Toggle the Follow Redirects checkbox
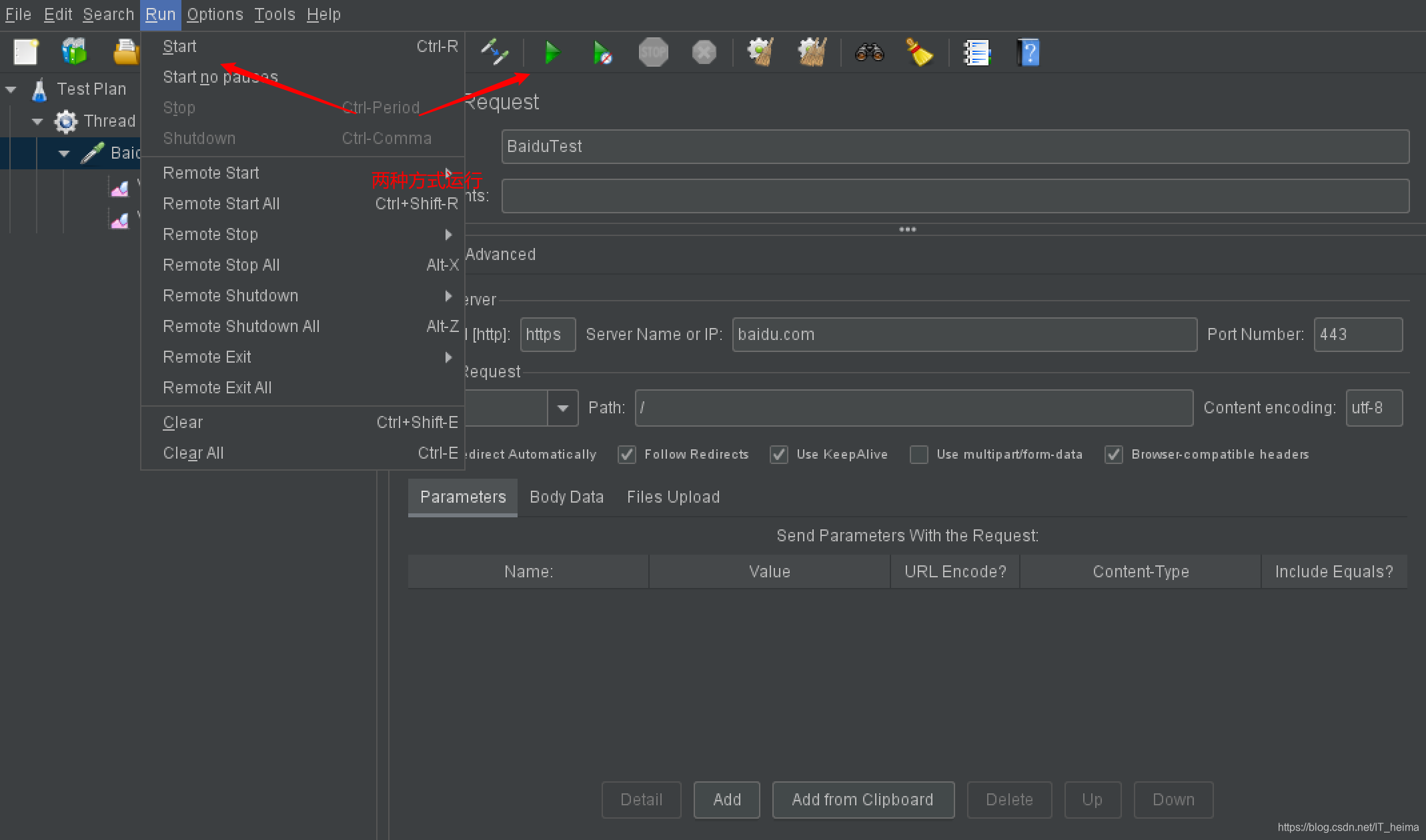Image resolution: width=1426 pixels, height=840 pixels. pyautogui.click(x=627, y=455)
